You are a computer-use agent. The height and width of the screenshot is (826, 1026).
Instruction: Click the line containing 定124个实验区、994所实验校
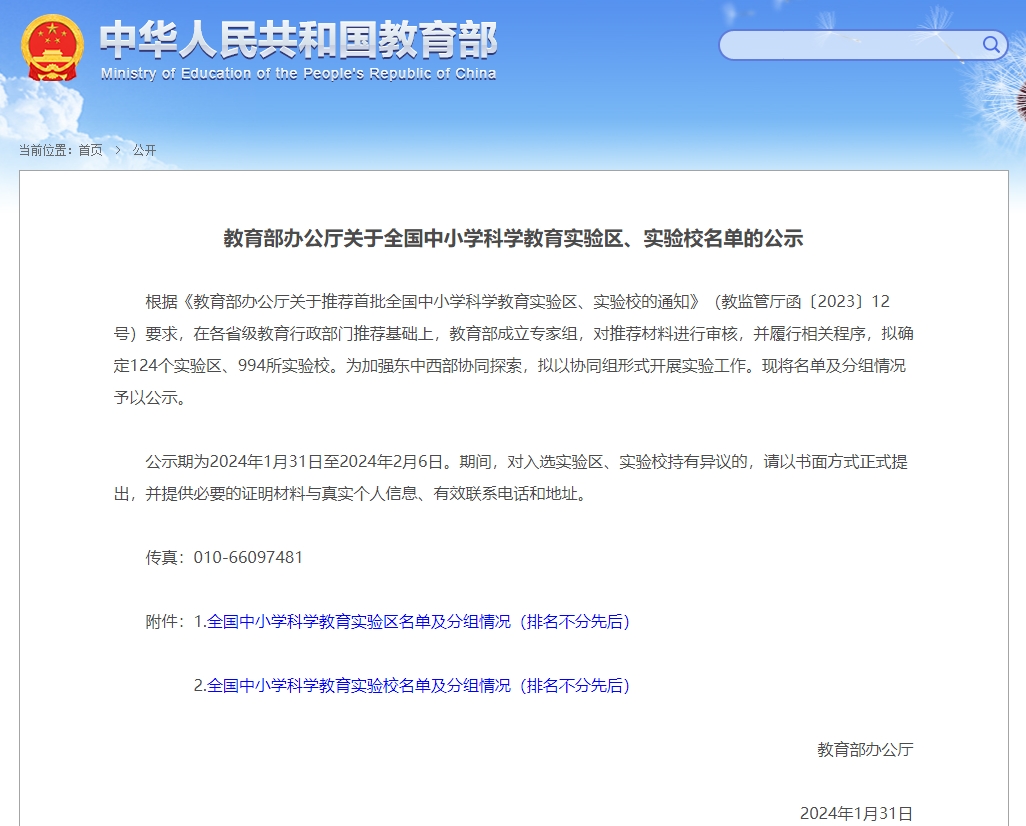[510, 365]
